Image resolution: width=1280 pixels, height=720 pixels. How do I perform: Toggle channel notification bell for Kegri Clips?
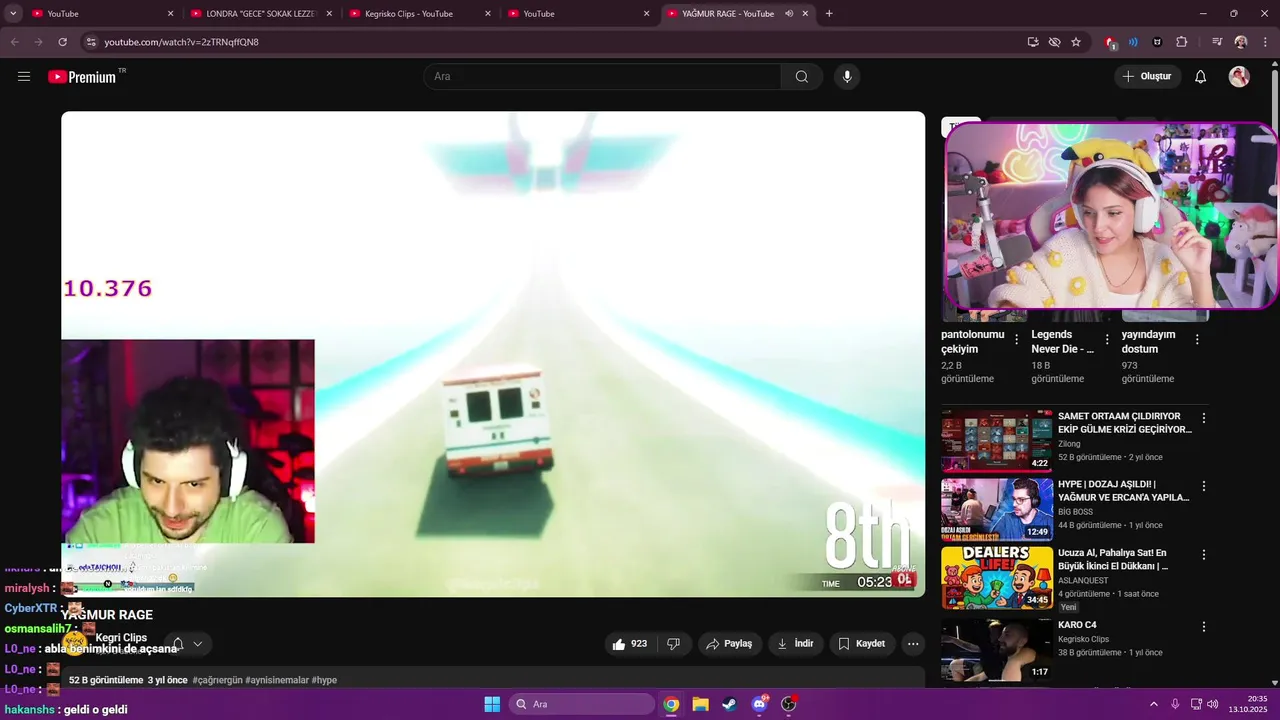pos(178,644)
